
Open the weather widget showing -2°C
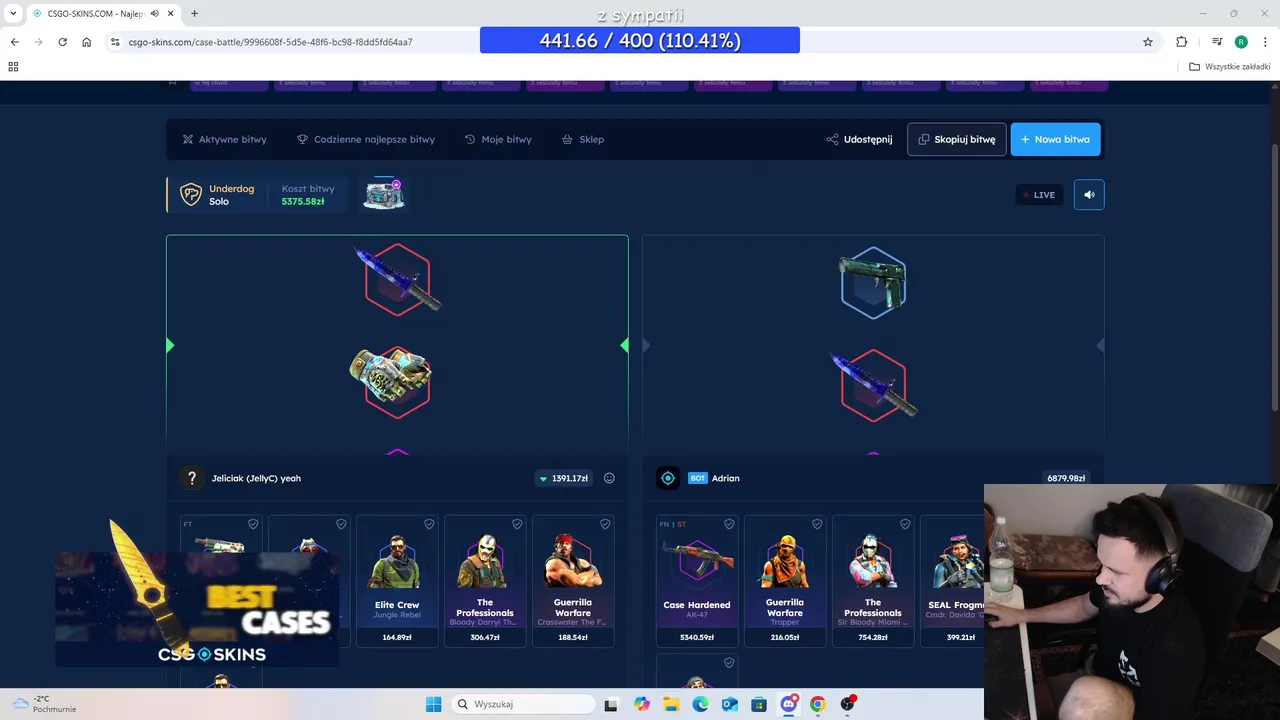tap(44, 704)
